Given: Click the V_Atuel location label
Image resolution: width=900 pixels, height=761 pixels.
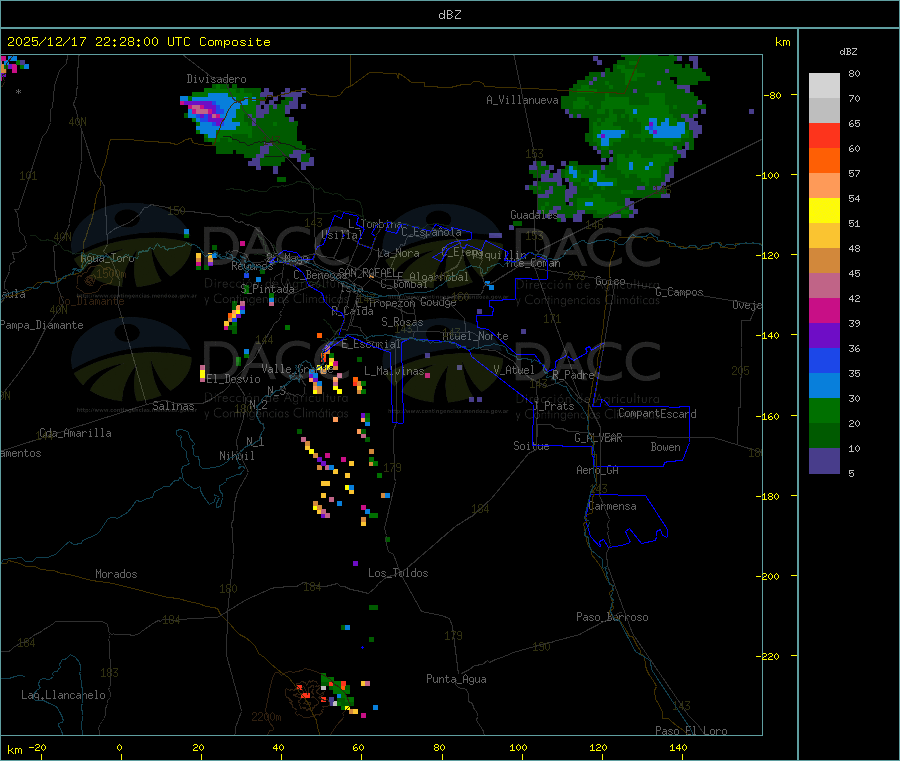Looking at the screenshot, I should tap(514, 370).
